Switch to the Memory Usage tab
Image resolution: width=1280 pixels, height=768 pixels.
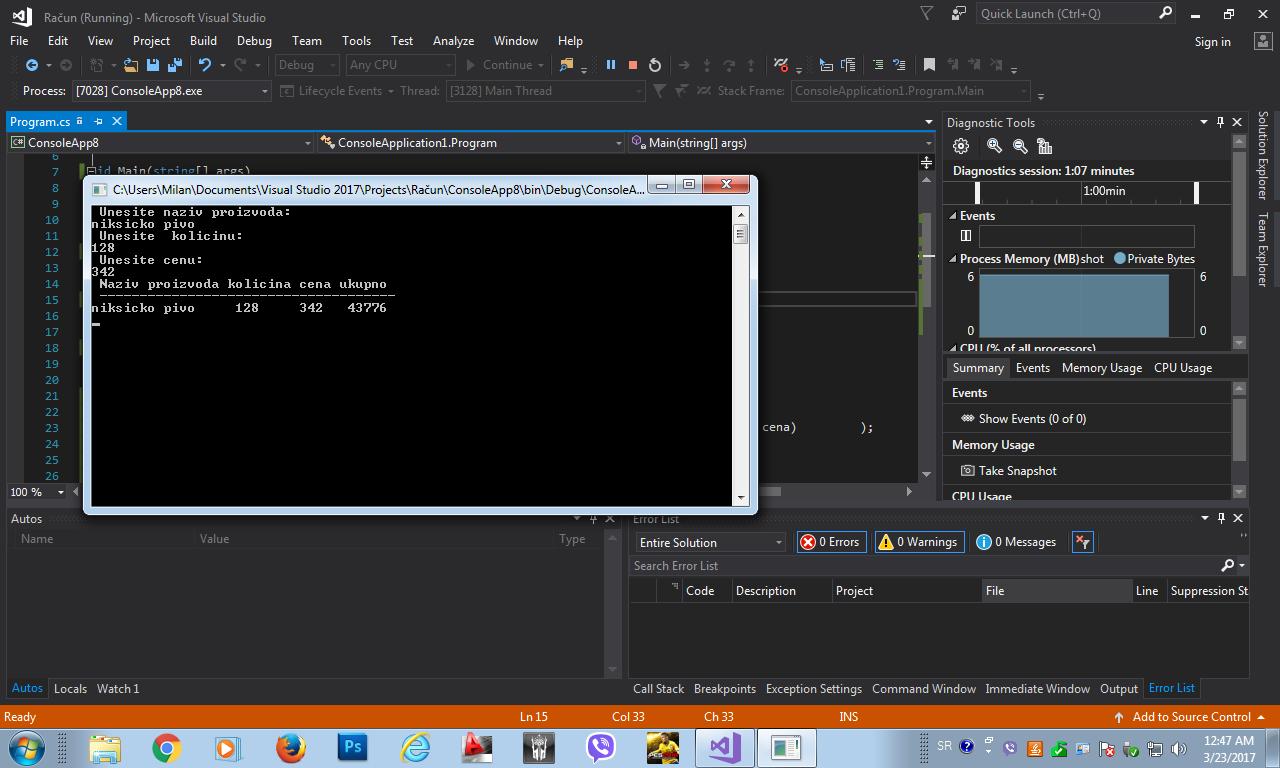(1101, 368)
